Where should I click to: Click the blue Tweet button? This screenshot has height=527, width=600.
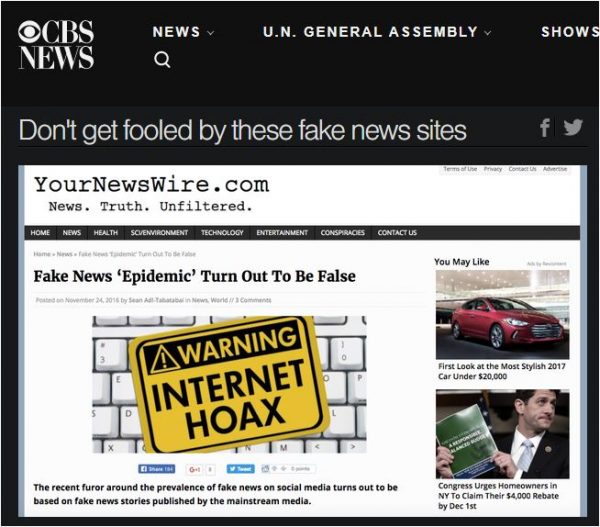pos(240,468)
